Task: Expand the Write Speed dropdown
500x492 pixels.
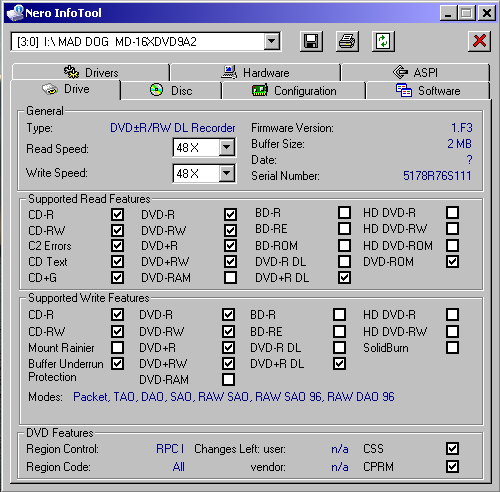Action: pos(227,173)
